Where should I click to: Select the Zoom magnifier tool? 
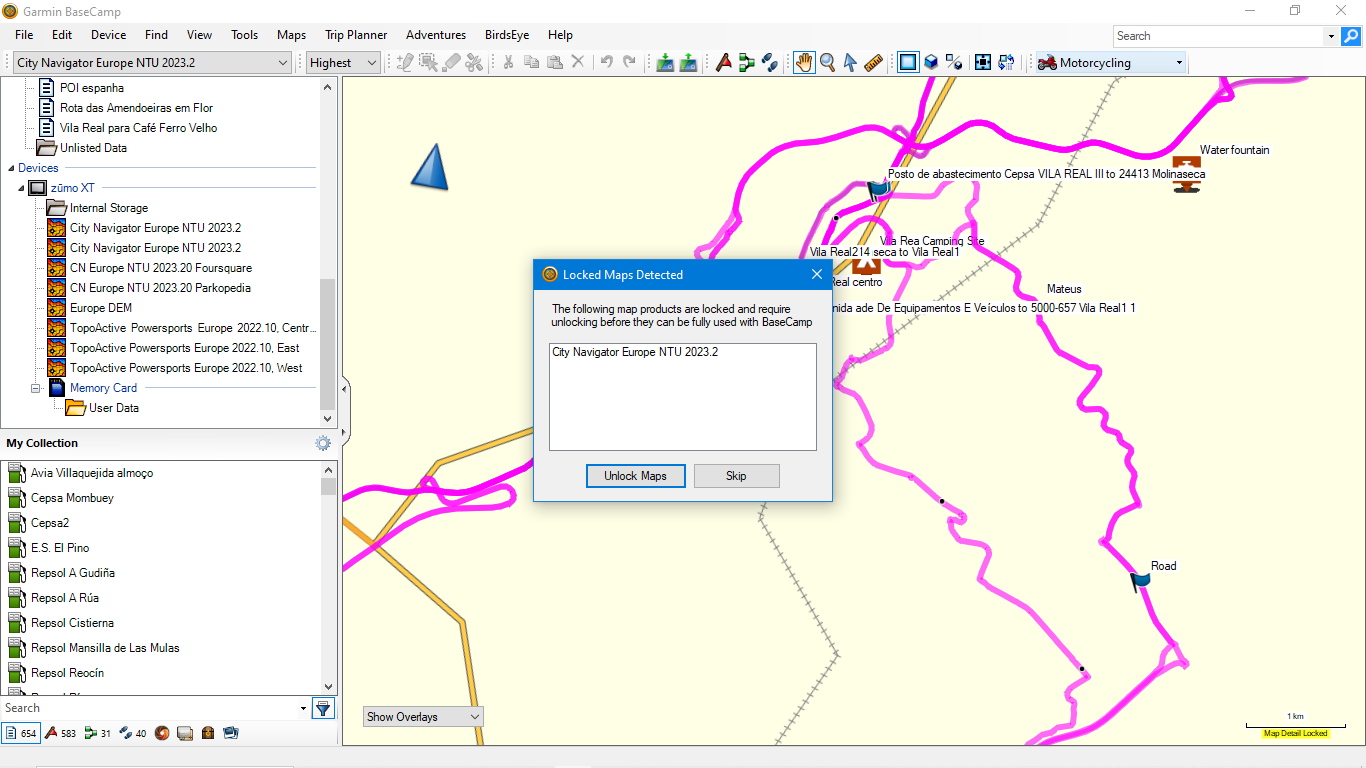(x=828, y=62)
